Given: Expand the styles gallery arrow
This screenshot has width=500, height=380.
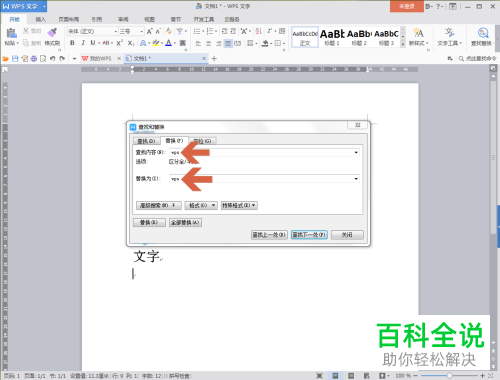Looking at the screenshot, I should pos(403,44).
